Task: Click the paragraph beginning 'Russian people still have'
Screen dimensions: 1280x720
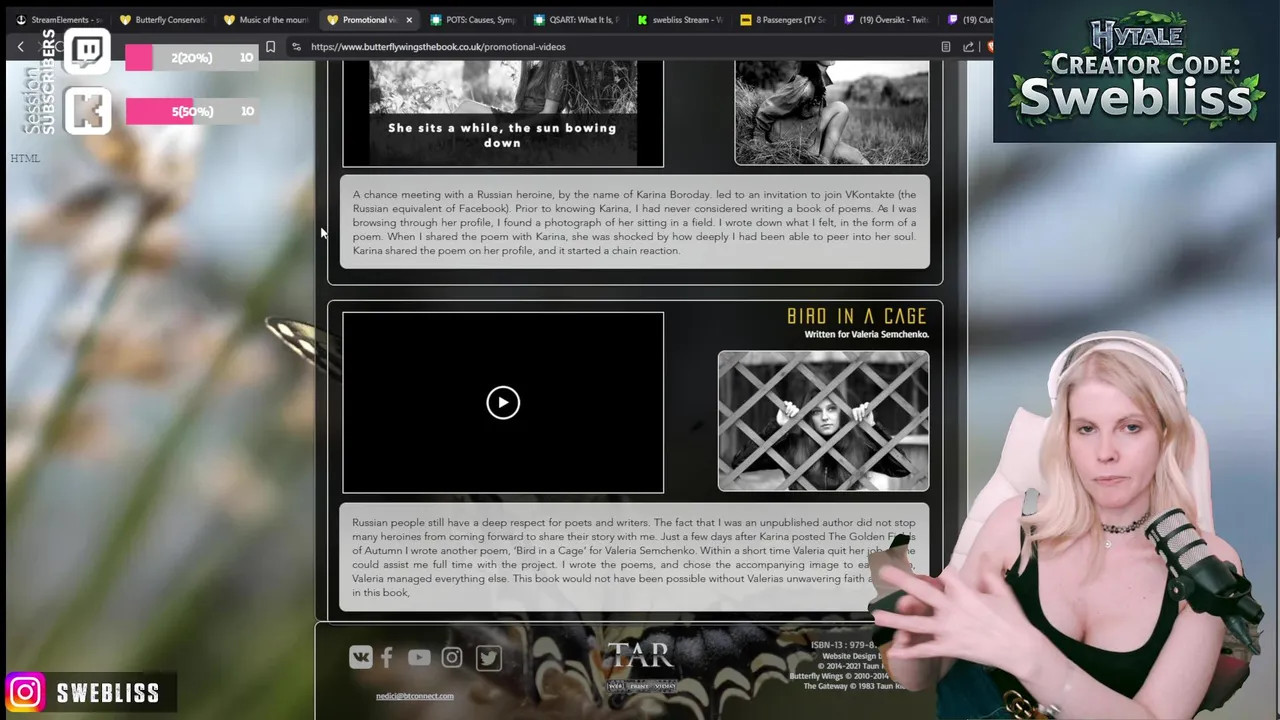Action: [634, 557]
